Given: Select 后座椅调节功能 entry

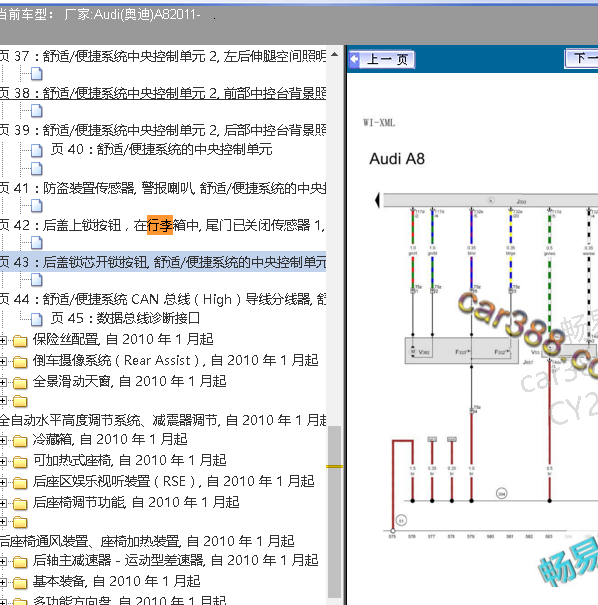Looking at the screenshot, I should pos(136,502).
